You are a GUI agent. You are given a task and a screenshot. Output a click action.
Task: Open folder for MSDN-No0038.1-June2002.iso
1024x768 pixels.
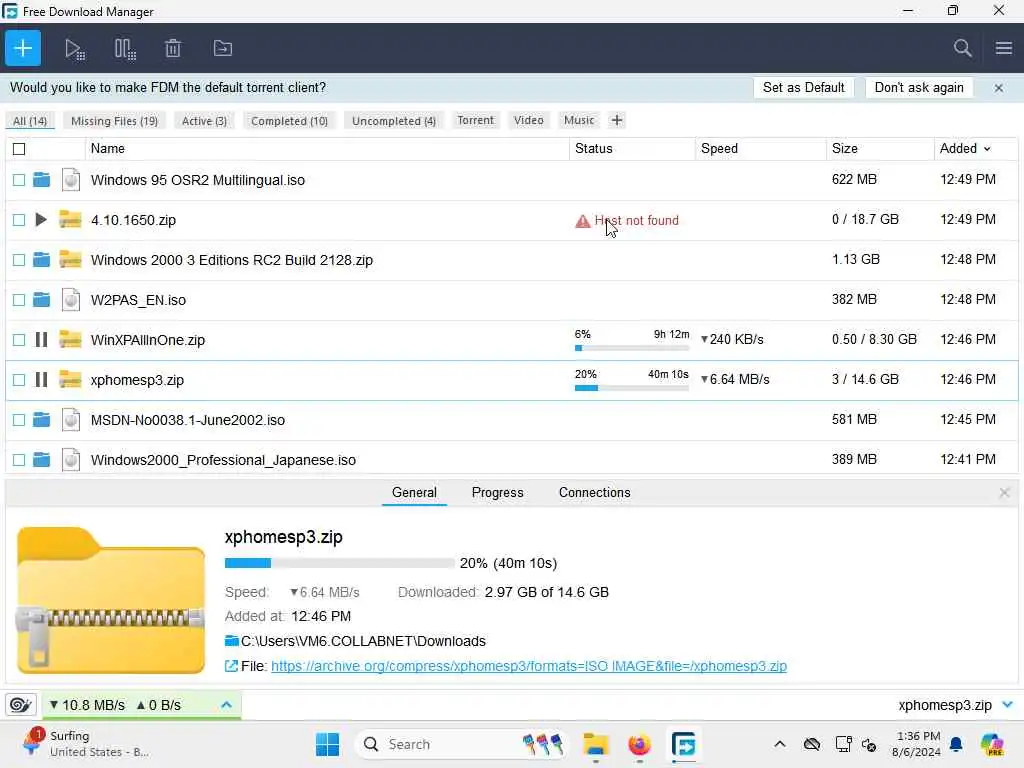click(41, 420)
